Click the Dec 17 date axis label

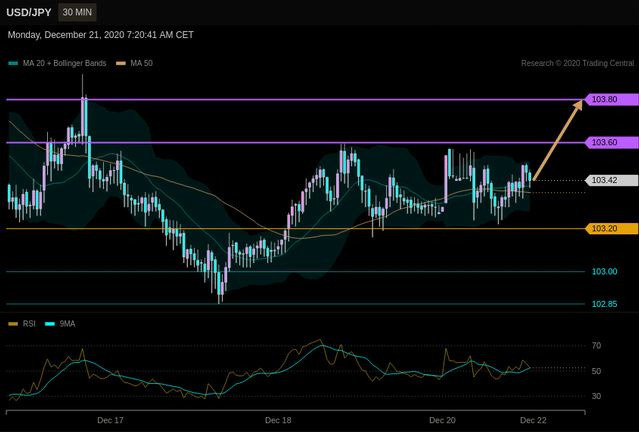point(110,420)
